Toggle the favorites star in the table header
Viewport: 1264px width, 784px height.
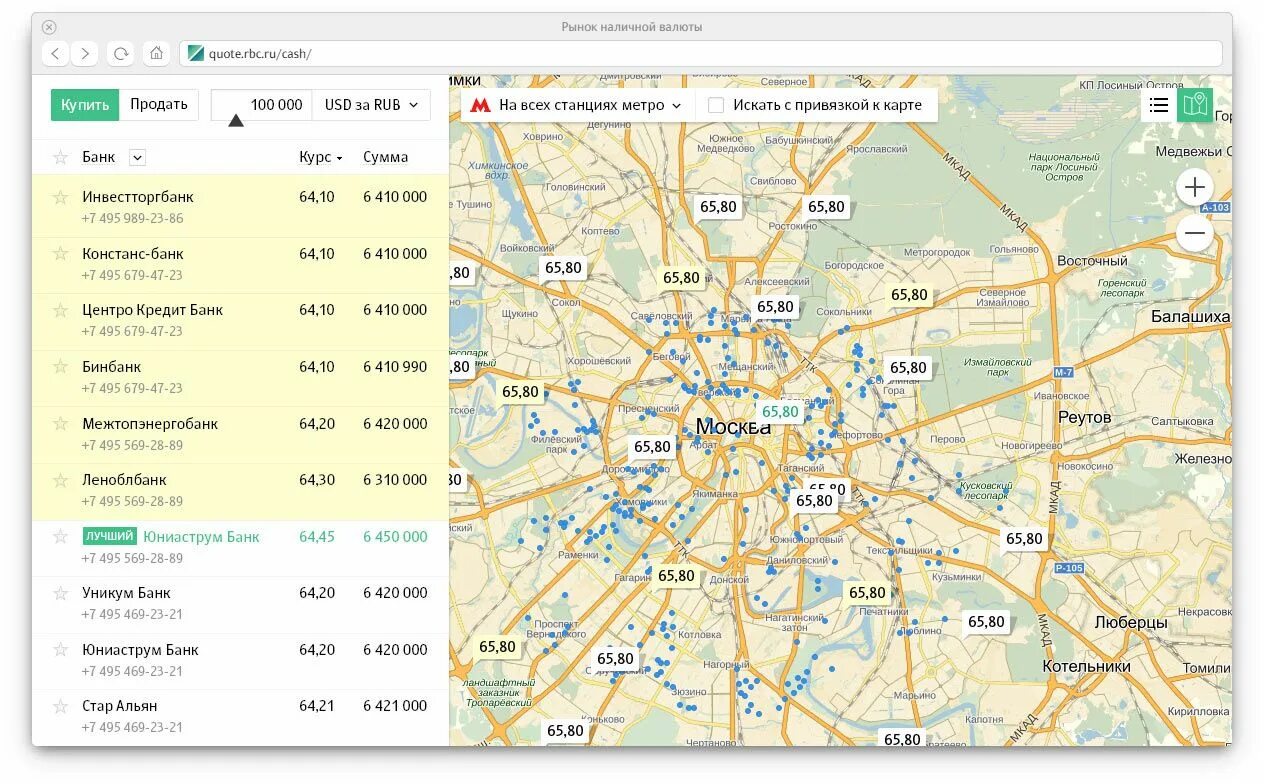61,157
